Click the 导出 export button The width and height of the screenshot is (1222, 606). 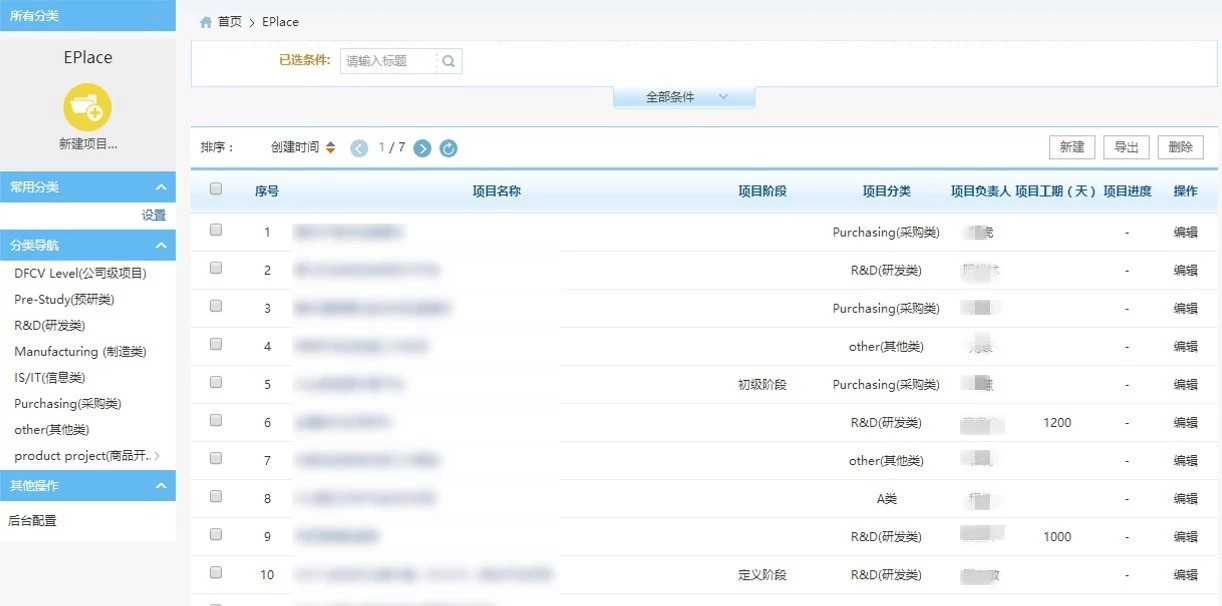(1126, 147)
